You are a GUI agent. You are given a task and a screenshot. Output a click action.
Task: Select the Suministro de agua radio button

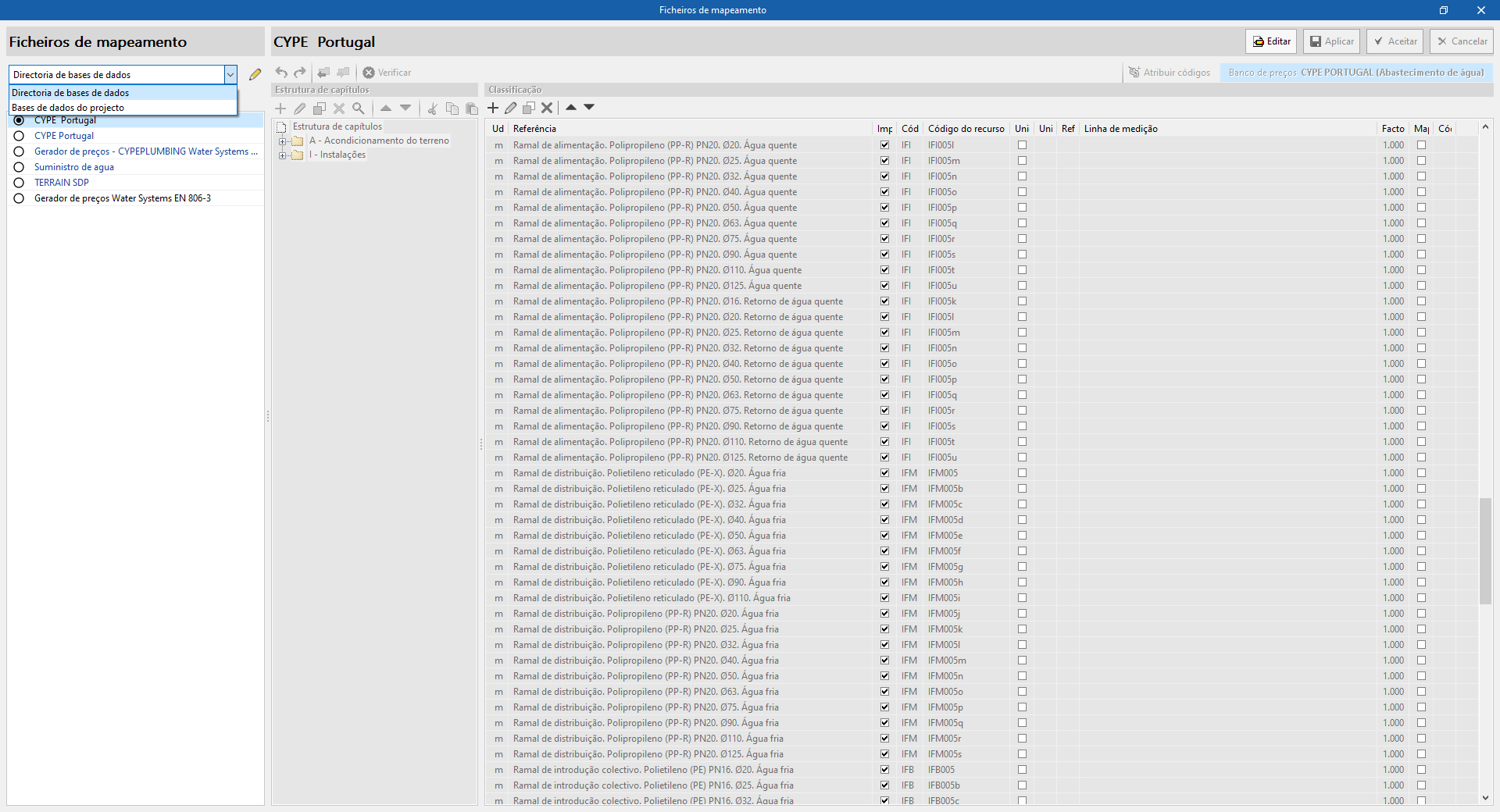point(19,167)
